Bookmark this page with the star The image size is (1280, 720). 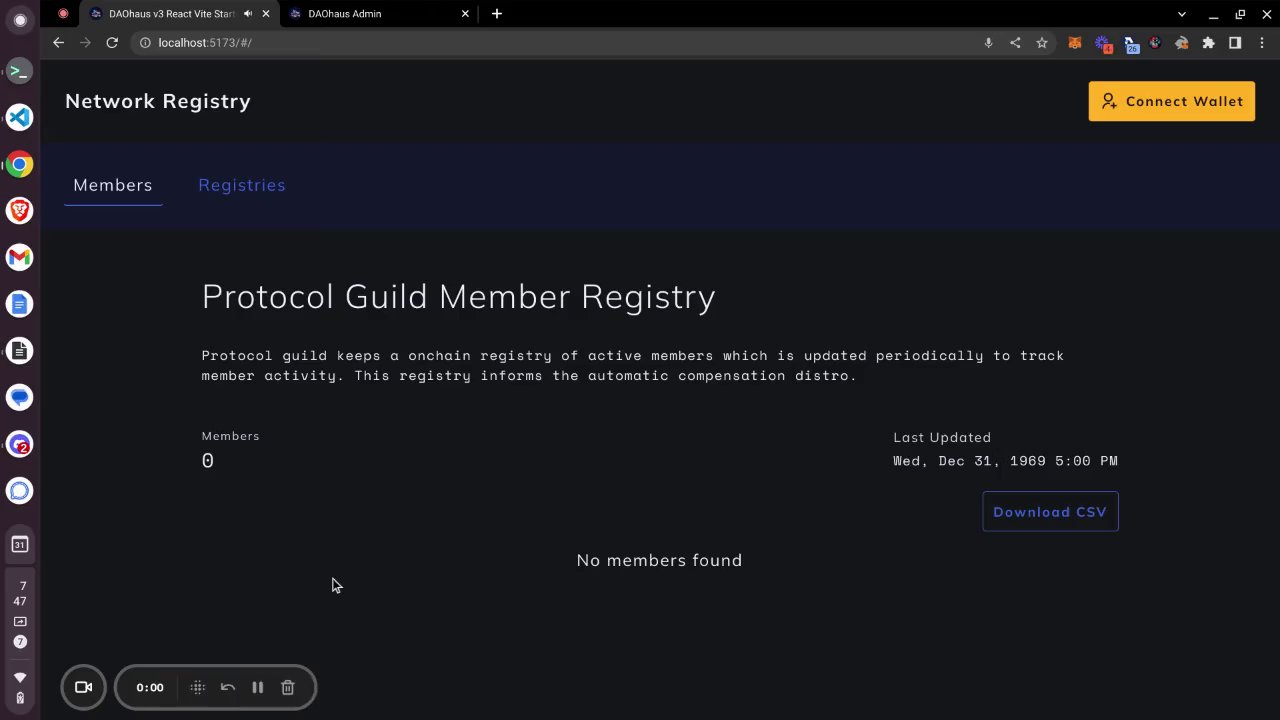(1042, 43)
